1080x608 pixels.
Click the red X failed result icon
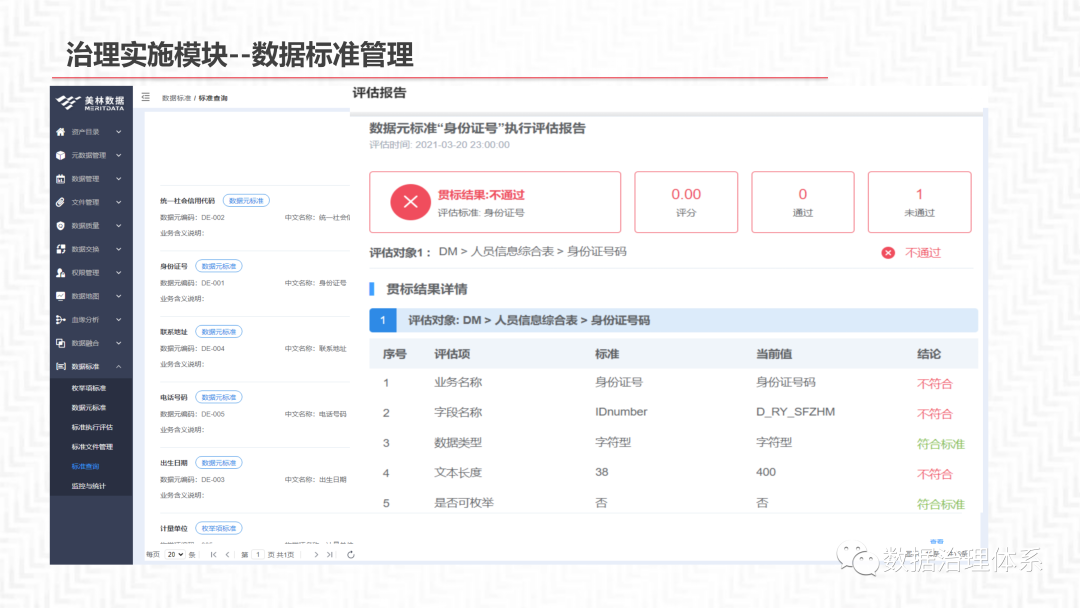[410, 202]
